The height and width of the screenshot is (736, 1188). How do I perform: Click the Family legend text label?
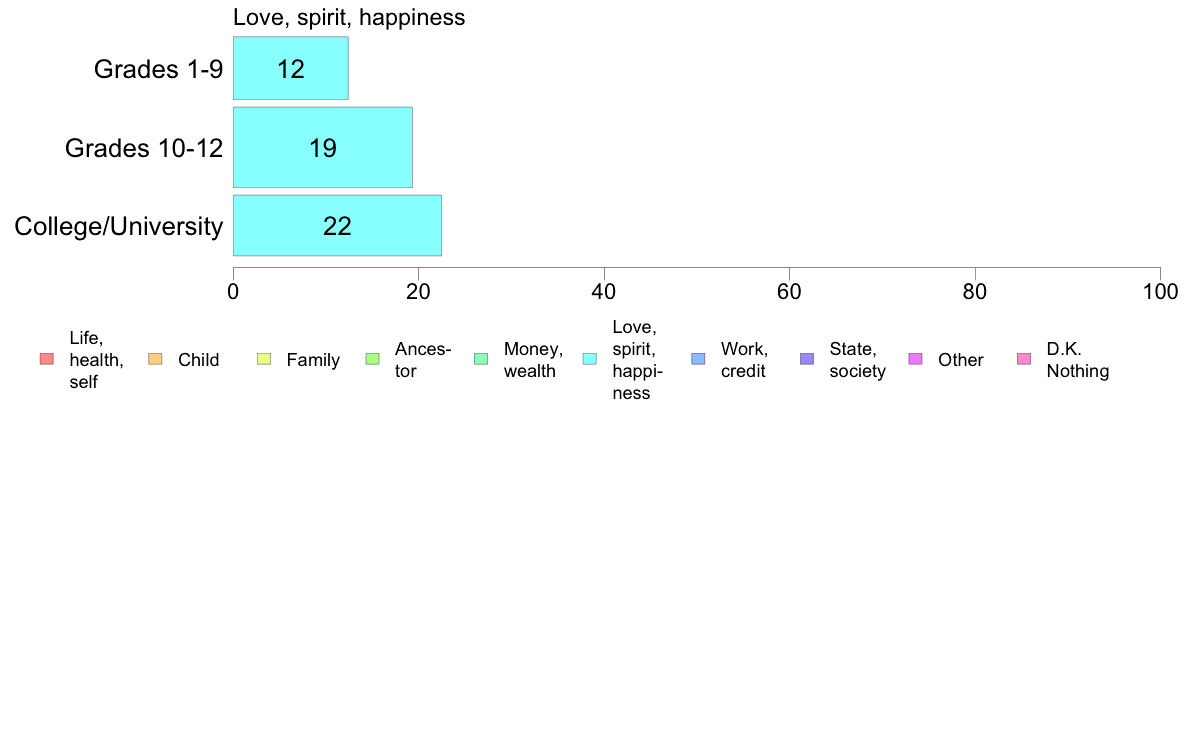313,360
